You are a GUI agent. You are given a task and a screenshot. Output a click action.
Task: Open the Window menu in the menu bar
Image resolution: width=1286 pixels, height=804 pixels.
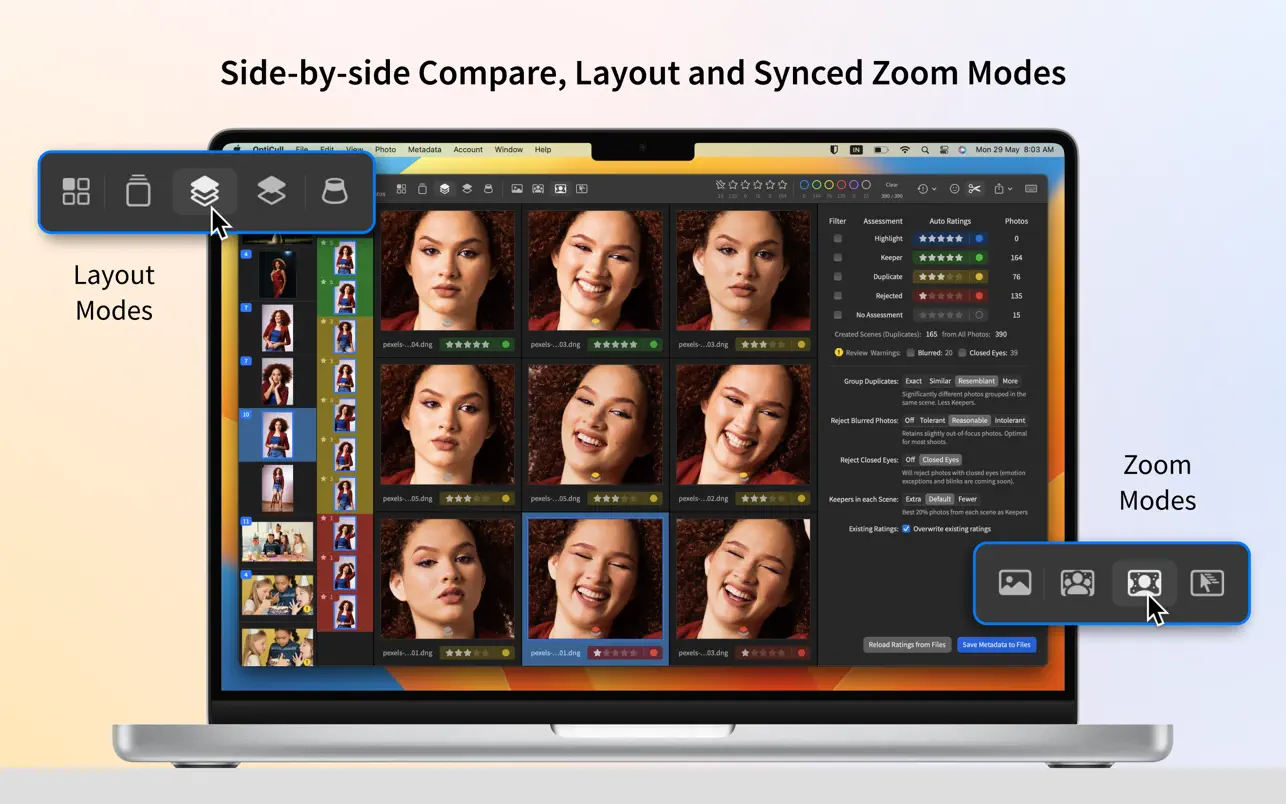click(508, 150)
